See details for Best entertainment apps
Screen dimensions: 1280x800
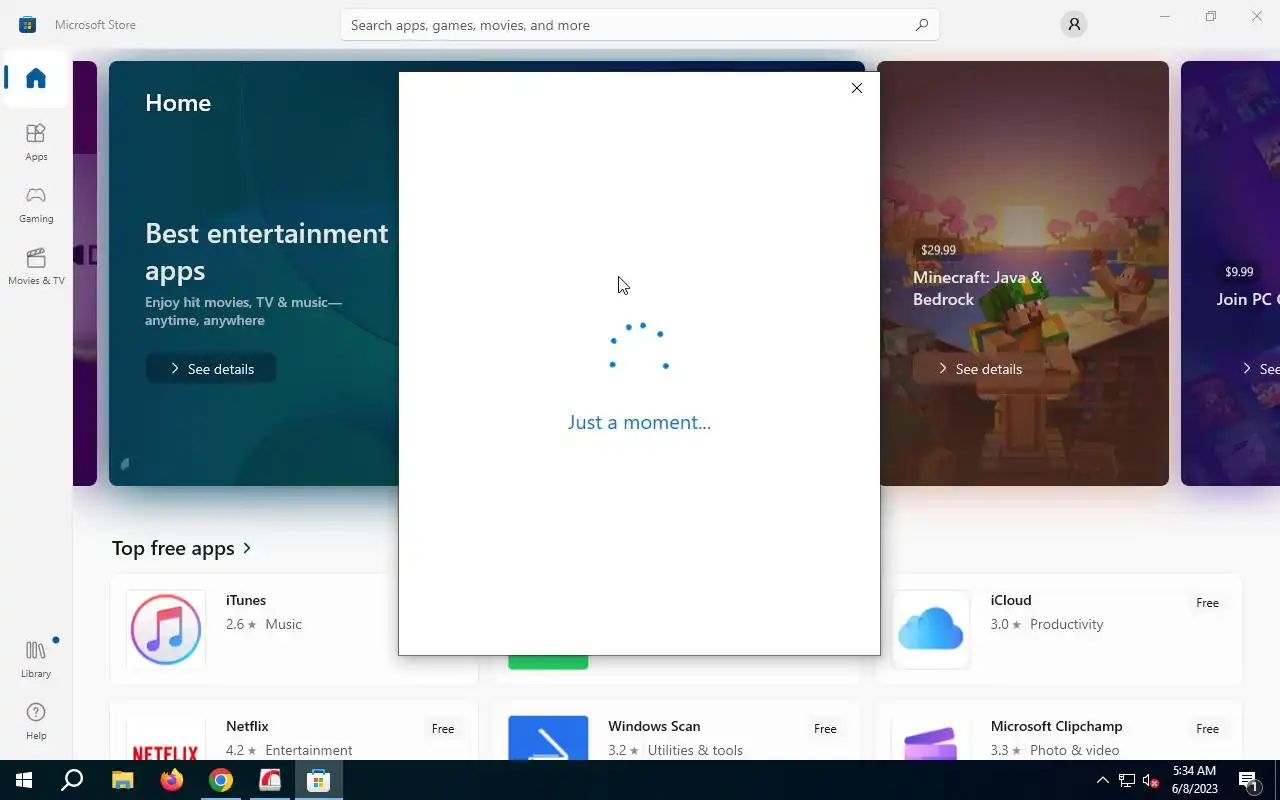211,369
